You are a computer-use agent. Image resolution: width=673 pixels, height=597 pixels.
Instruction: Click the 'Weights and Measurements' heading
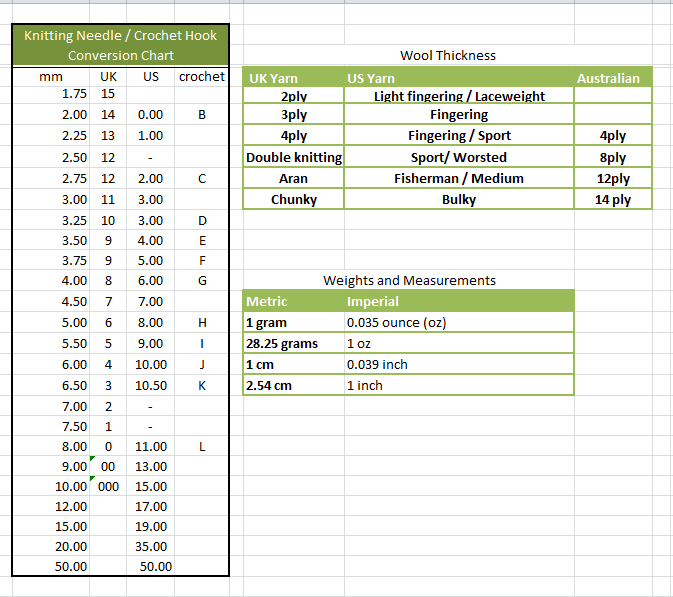(409, 281)
